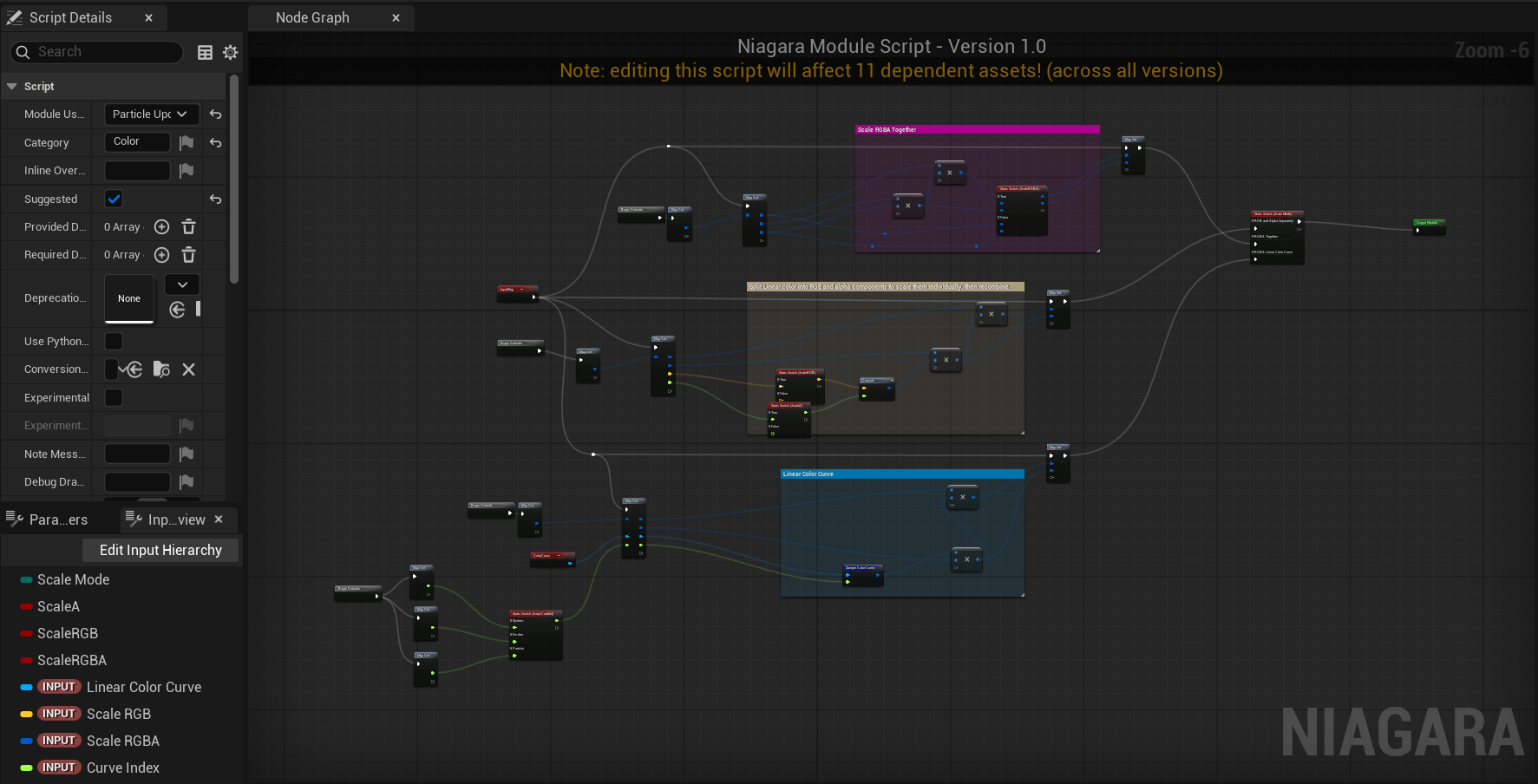Select the Static Switch (Script Context) node
This screenshot has height=784, width=1538.
click(535, 635)
